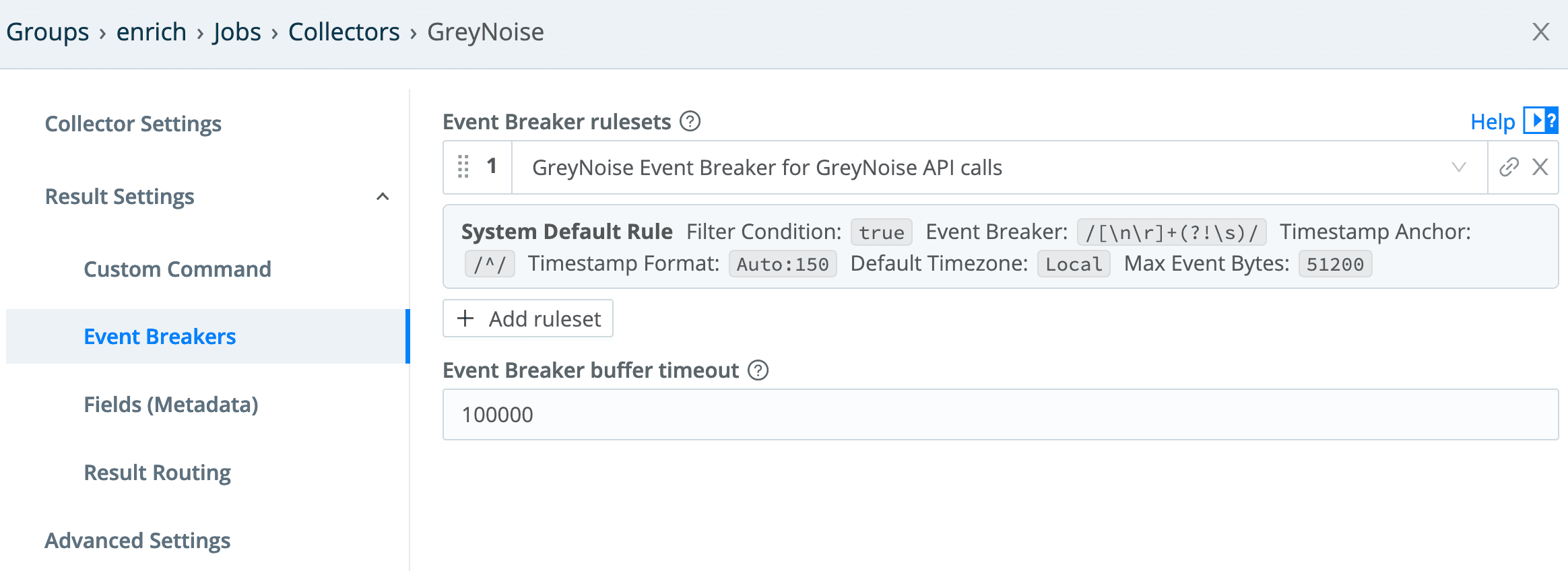Close the GreyNoise collector dialog
Viewport: 1568px width, 571px height.
(1541, 32)
